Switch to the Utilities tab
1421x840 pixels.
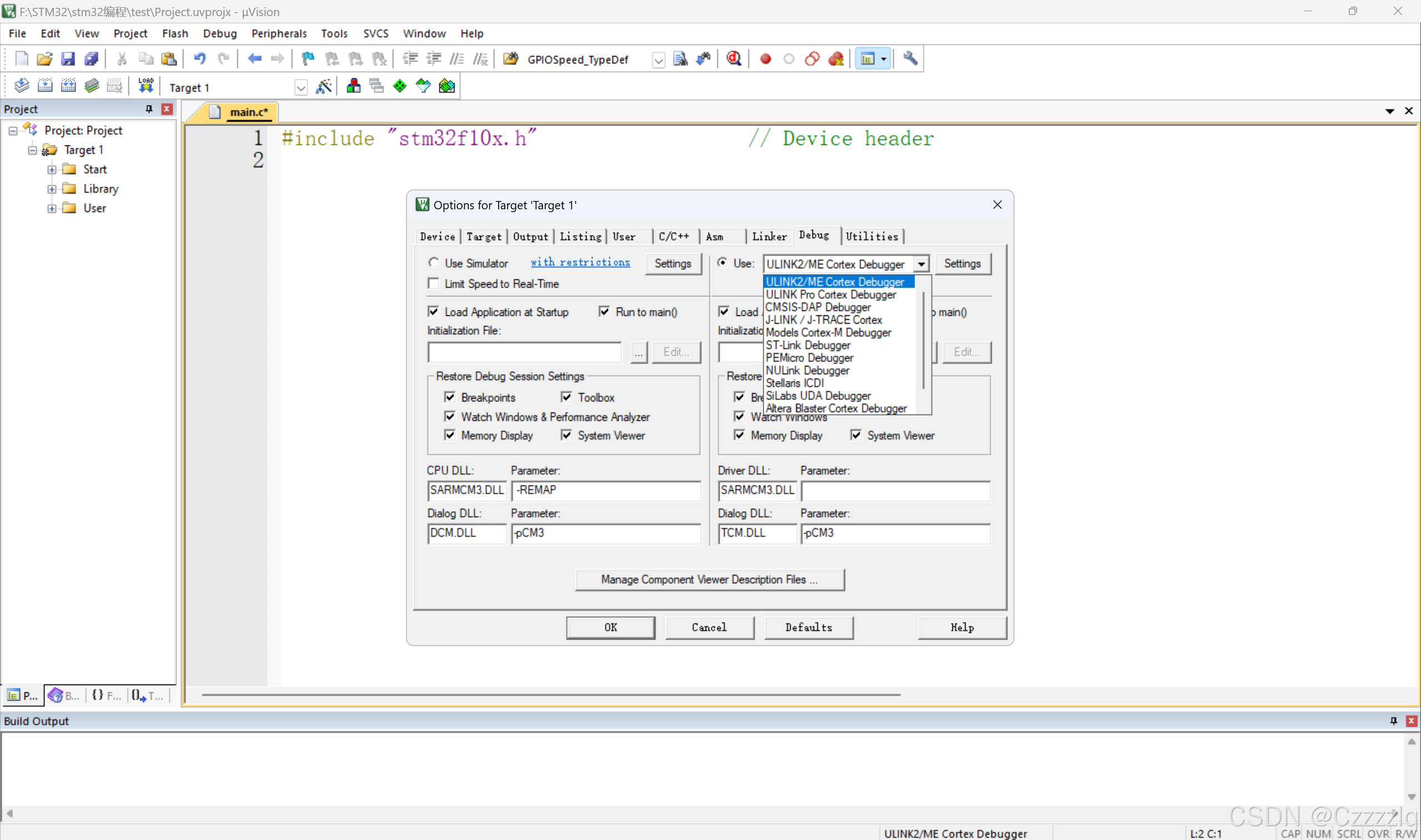click(871, 237)
